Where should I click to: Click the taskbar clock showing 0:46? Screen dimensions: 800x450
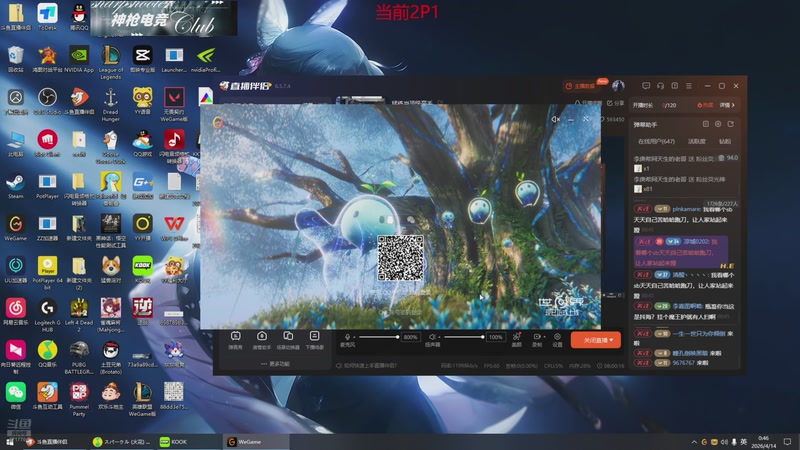(763, 442)
